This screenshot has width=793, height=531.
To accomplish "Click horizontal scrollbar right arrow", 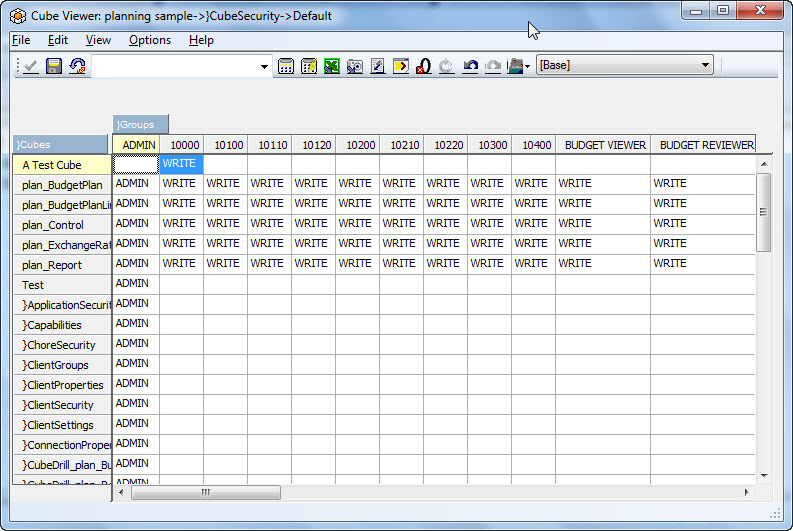I will [746, 492].
